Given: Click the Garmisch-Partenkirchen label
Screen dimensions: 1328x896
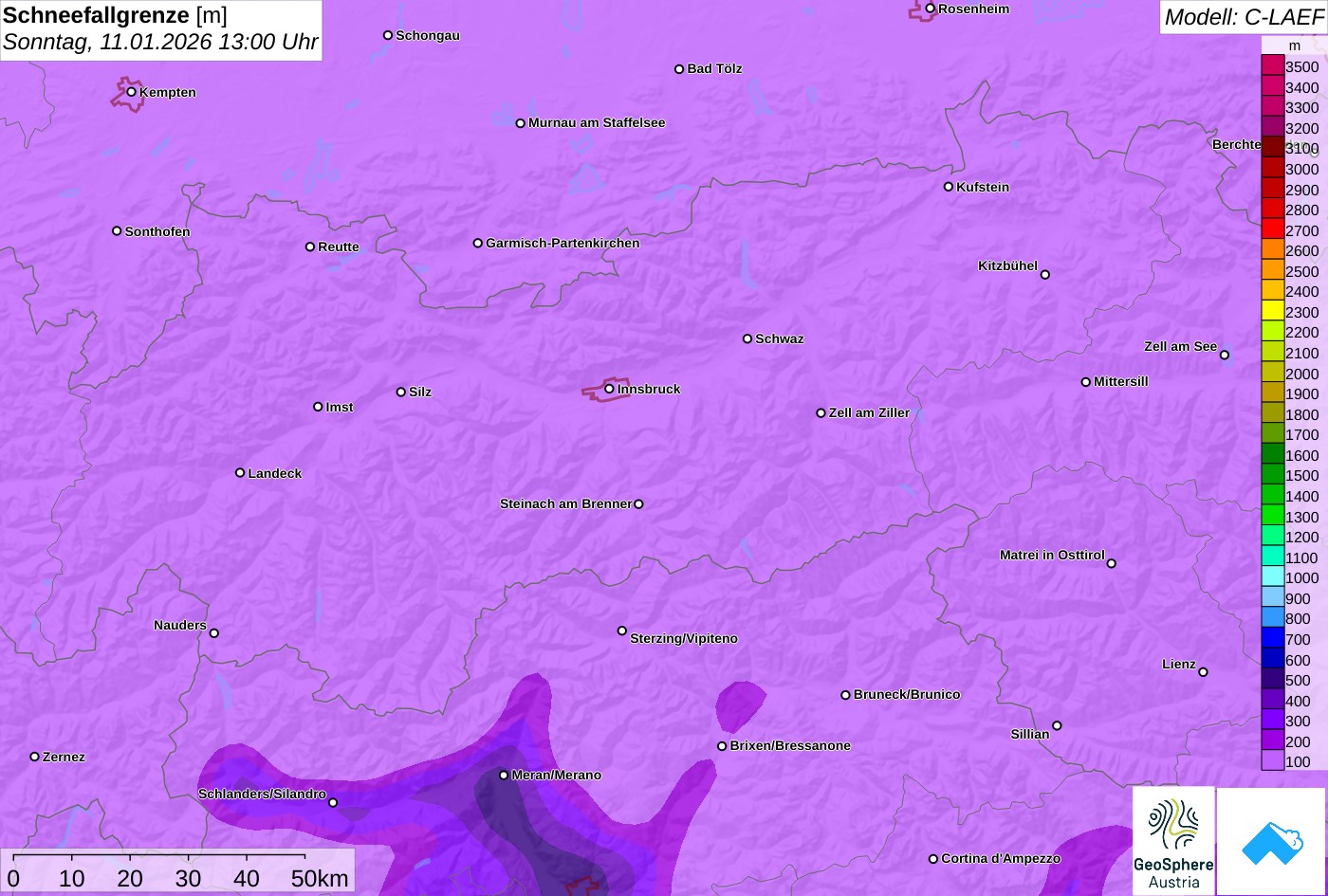Looking at the screenshot, I should (x=563, y=244).
